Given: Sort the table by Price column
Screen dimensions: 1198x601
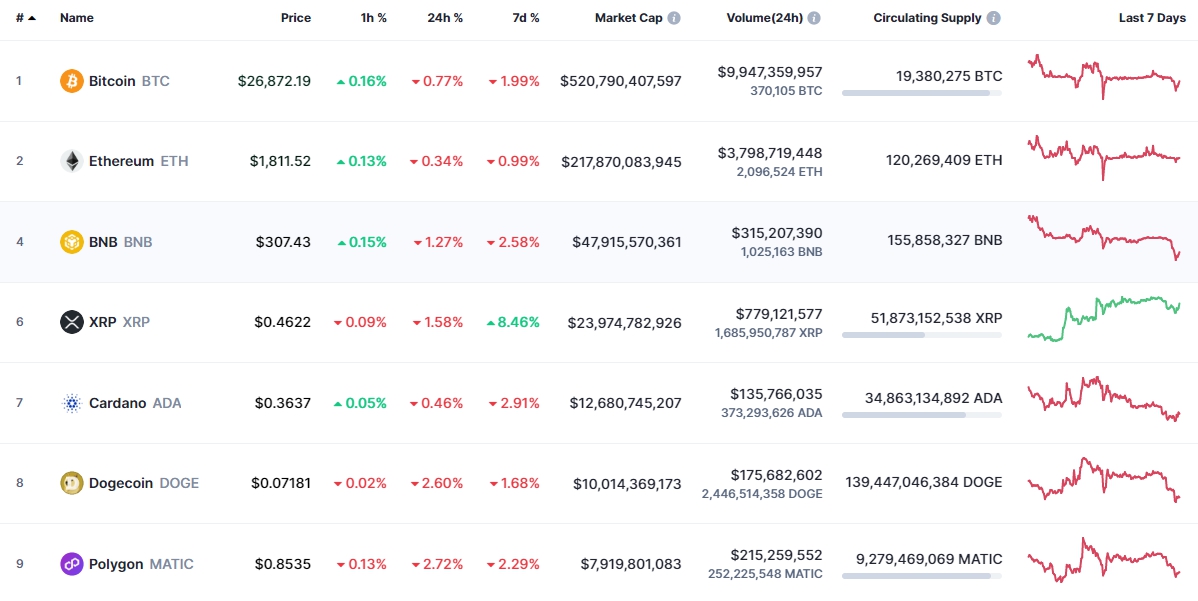Looking at the screenshot, I should point(296,18).
